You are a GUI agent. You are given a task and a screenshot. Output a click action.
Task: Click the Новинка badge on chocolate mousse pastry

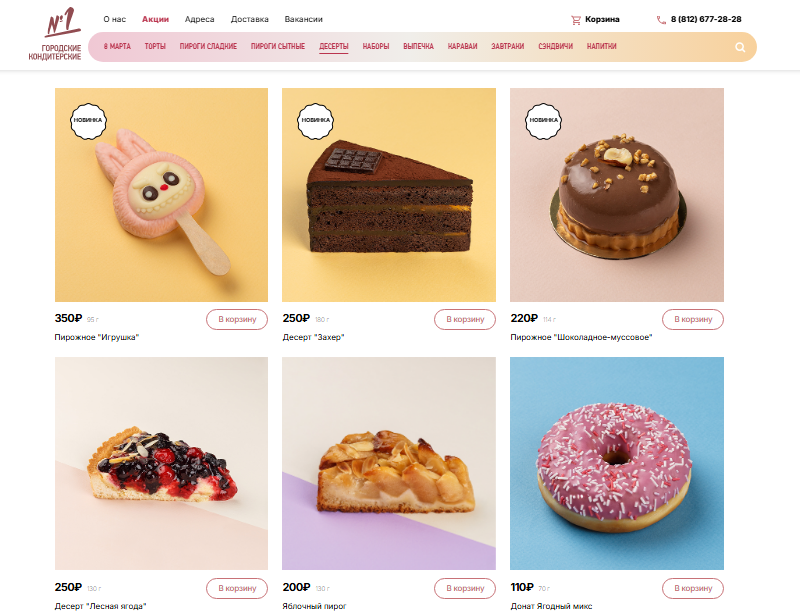coord(543,121)
